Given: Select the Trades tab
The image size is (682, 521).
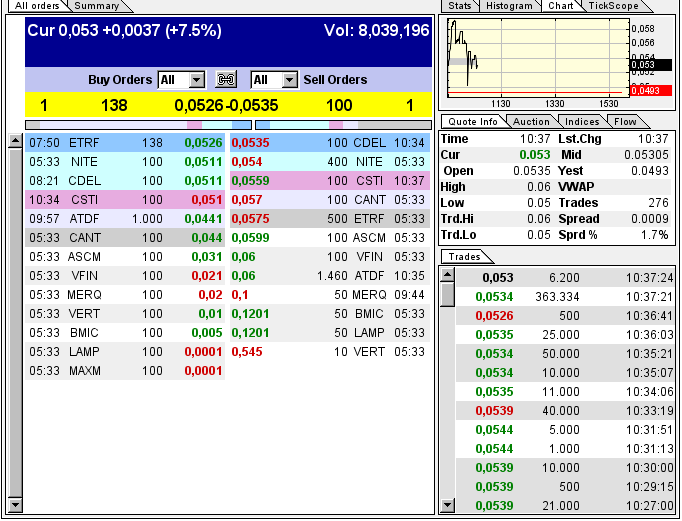Looking at the screenshot, I should pos(464,257).
